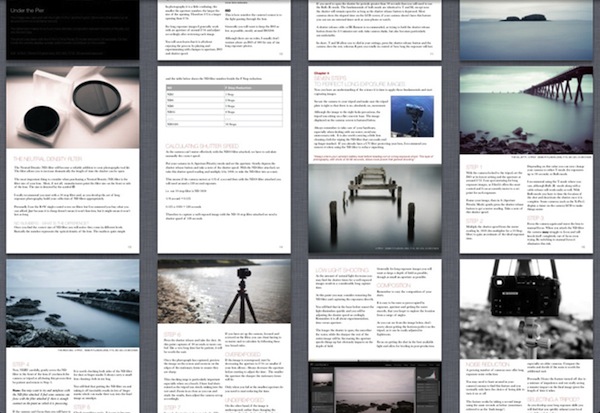Click the 'STEP 7' heading
The height and width of the screenshot is (413, 600).
click(172, 408)
